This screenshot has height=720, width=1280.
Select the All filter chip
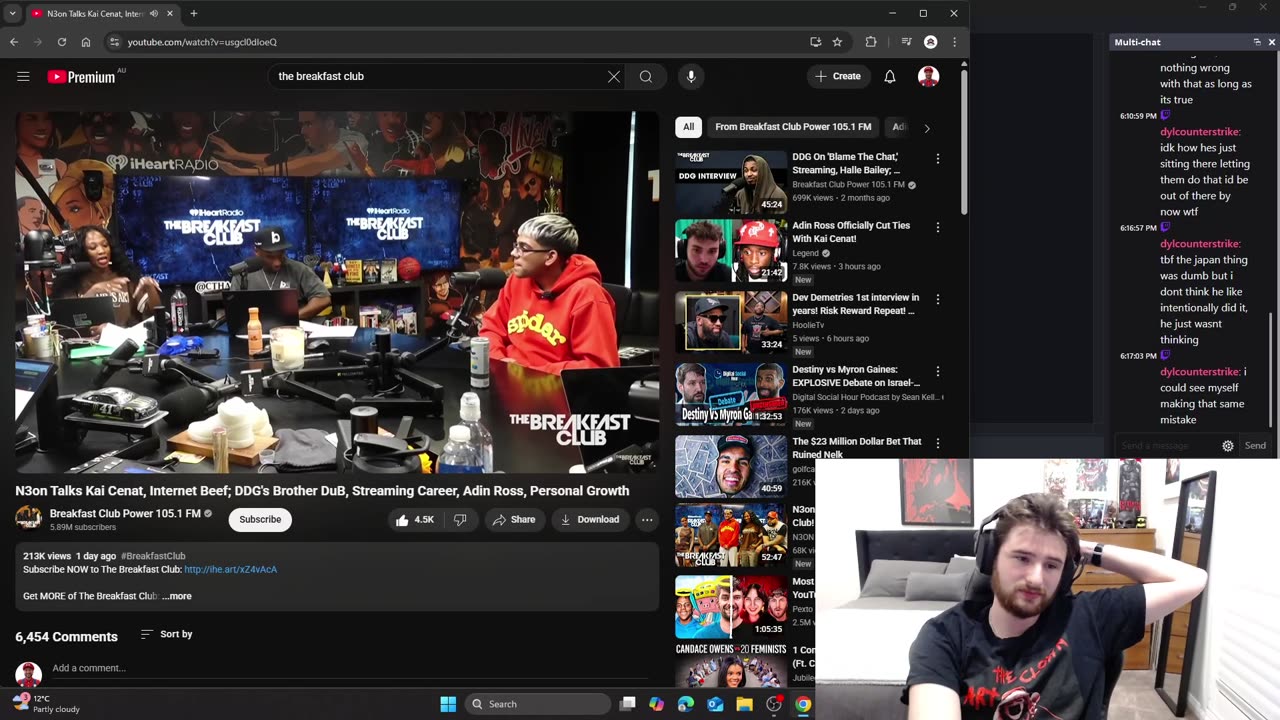pos(688,127)
